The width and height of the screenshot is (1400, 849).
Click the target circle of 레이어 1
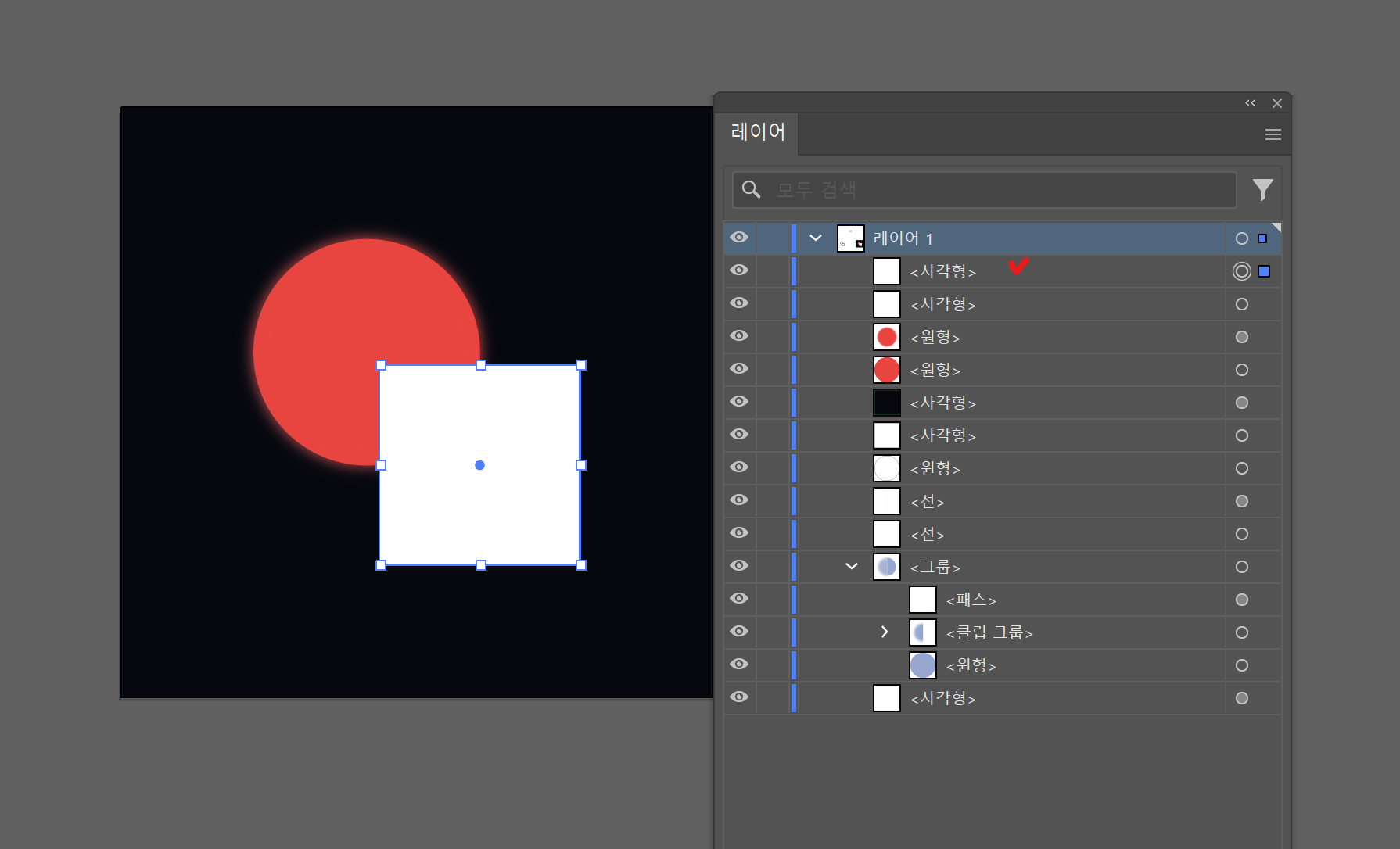tap(1242, 238)
